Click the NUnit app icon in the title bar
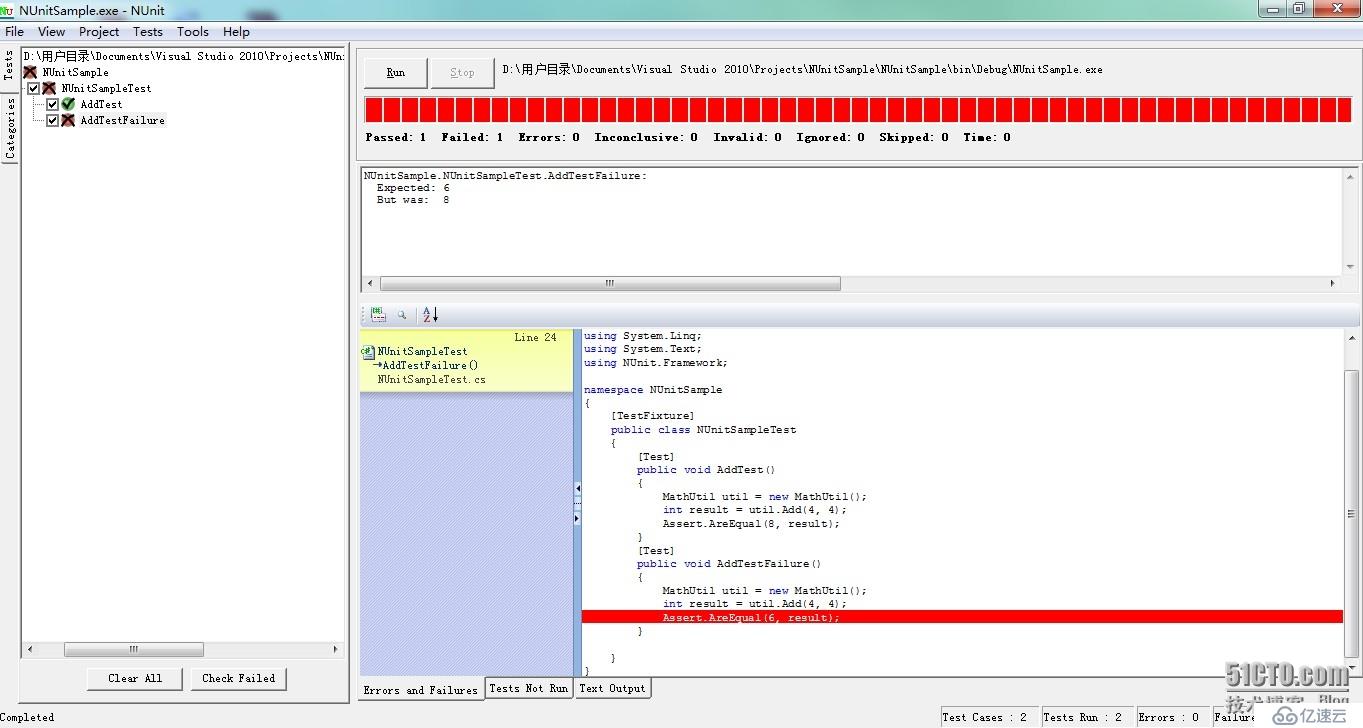The height and width of the screenshot is (728, 1363). click(7, 9)
